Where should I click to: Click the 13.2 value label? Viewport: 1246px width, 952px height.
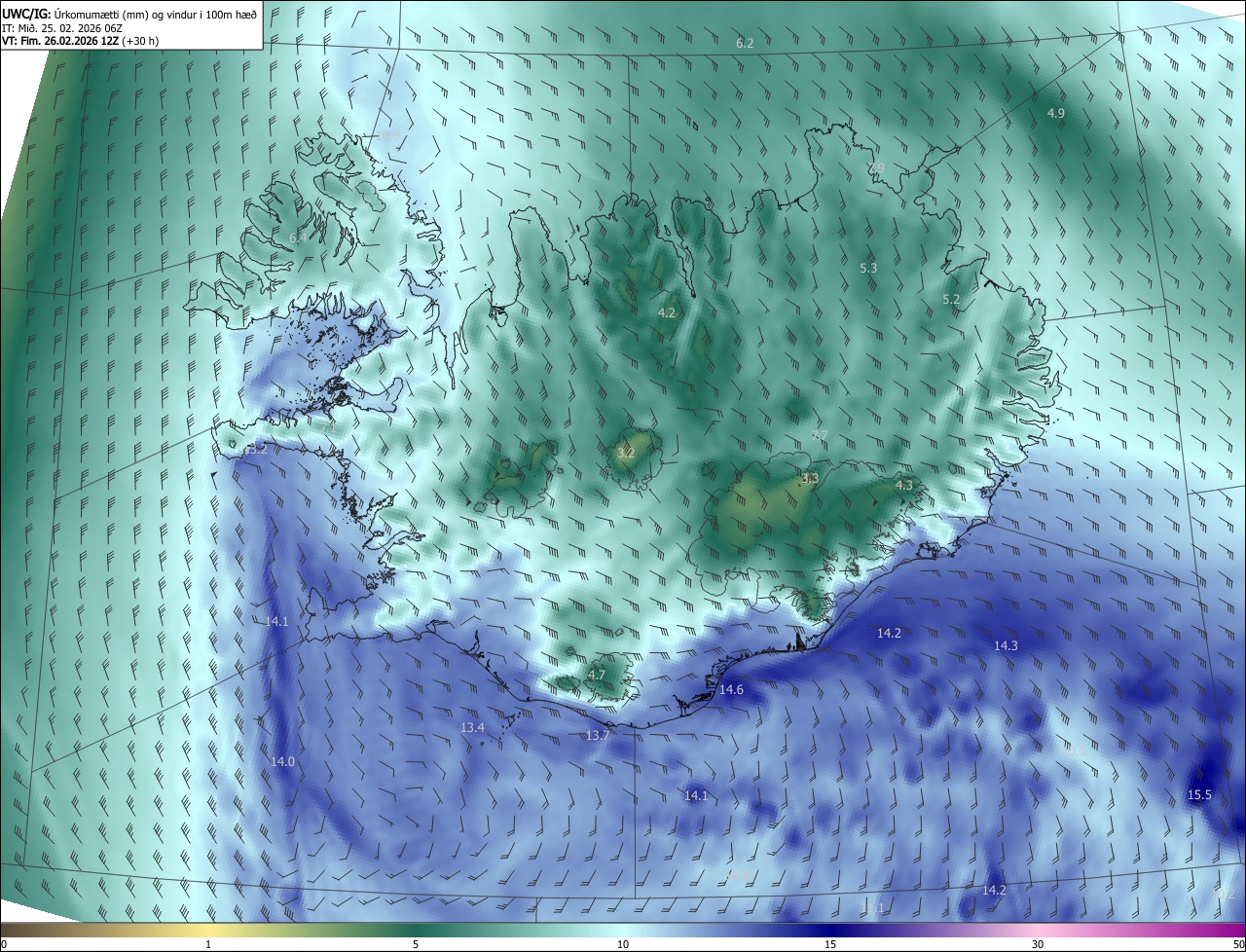[x=255, y=450]
